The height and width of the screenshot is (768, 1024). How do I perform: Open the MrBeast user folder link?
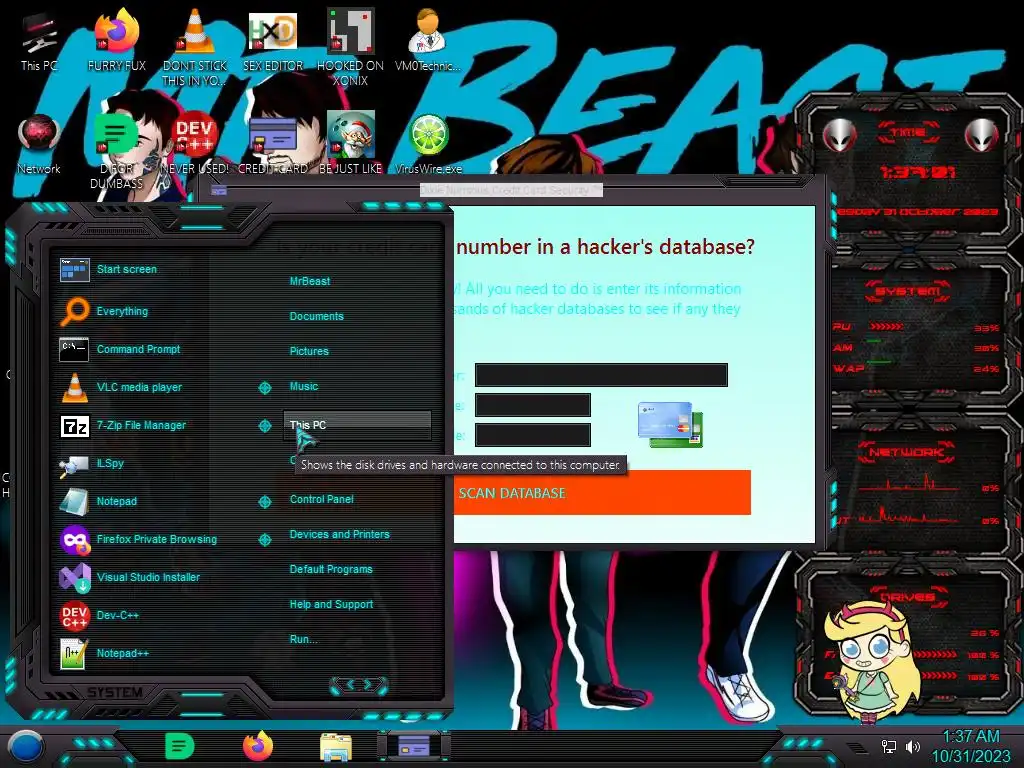[x=310, y=281]
